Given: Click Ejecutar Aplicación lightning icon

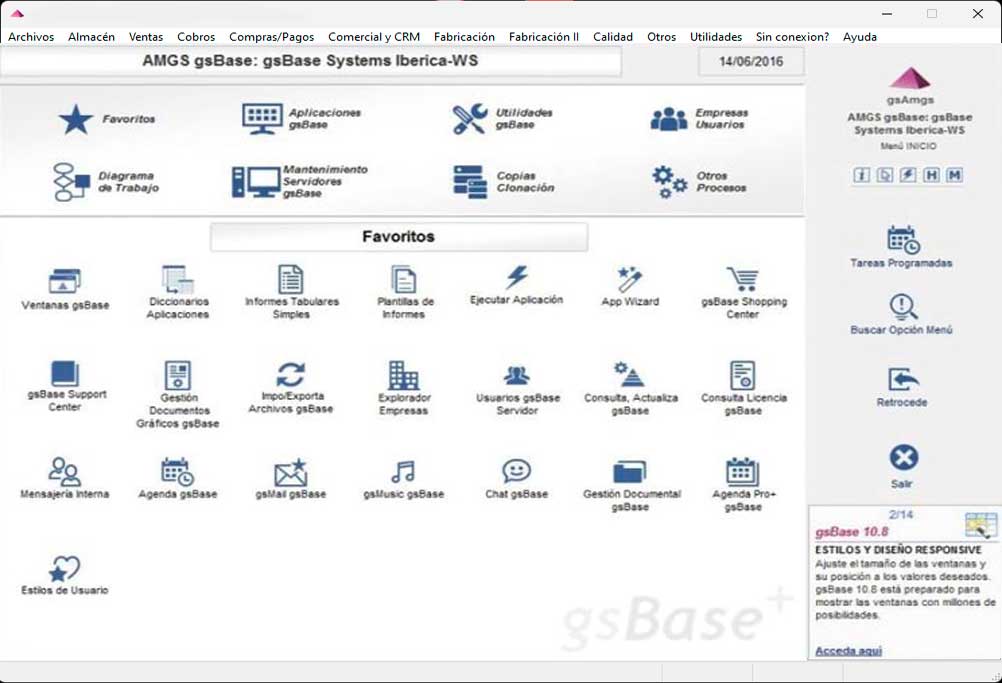Looking at the screenshot, I should (x=517, y=277).
